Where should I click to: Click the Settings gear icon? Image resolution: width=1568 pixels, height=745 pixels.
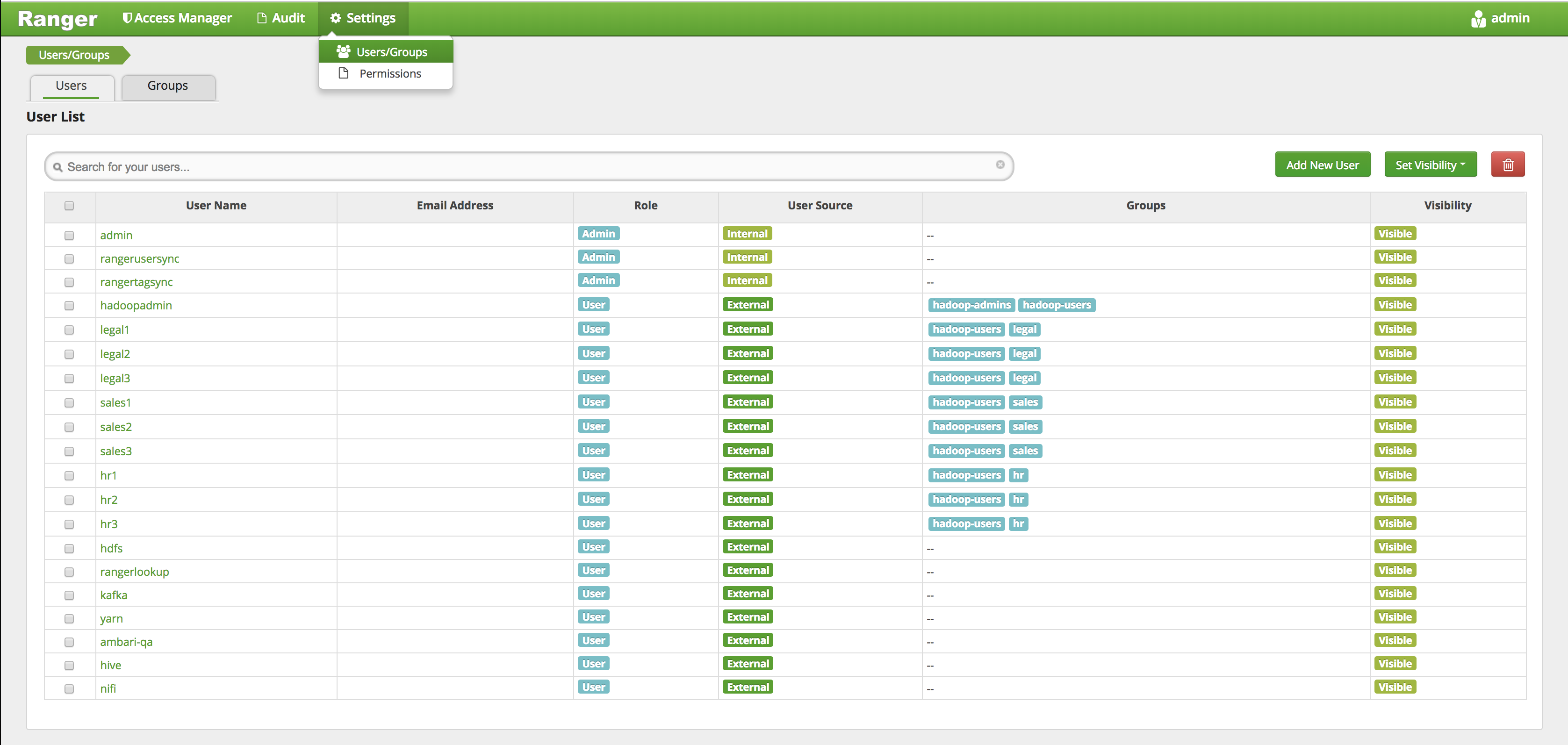[x=335, y=18]
